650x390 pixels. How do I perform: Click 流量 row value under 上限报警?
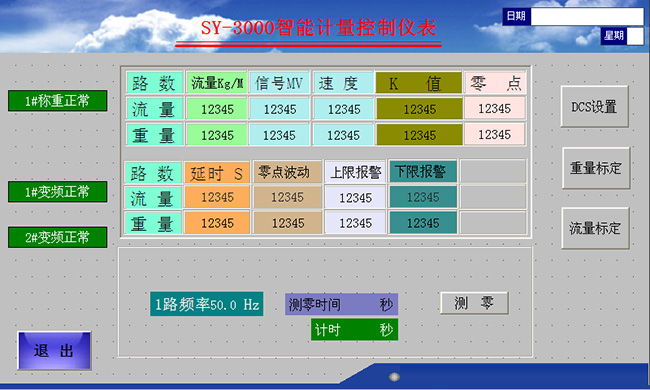tap(355, 197)
